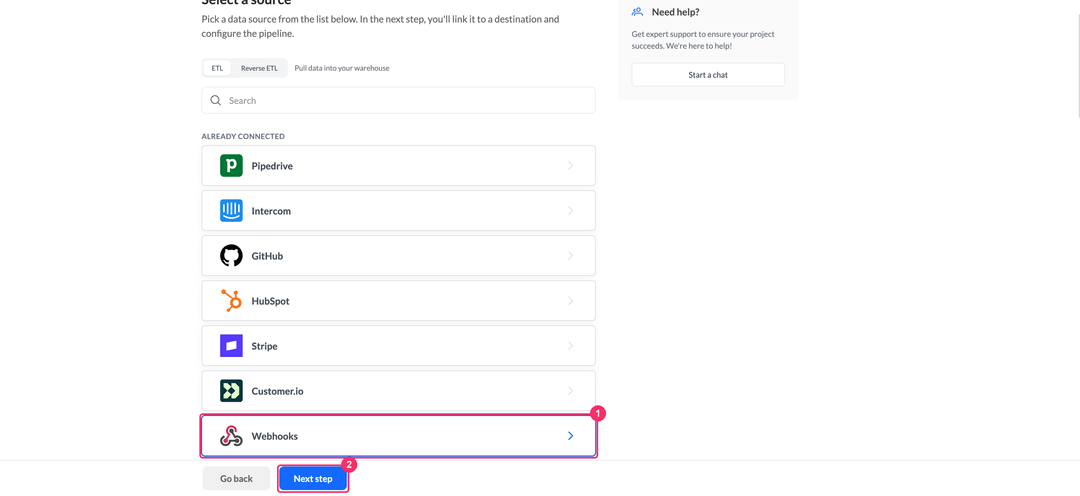
Task: Select the Customer.io source label
Action: [278, 391]
